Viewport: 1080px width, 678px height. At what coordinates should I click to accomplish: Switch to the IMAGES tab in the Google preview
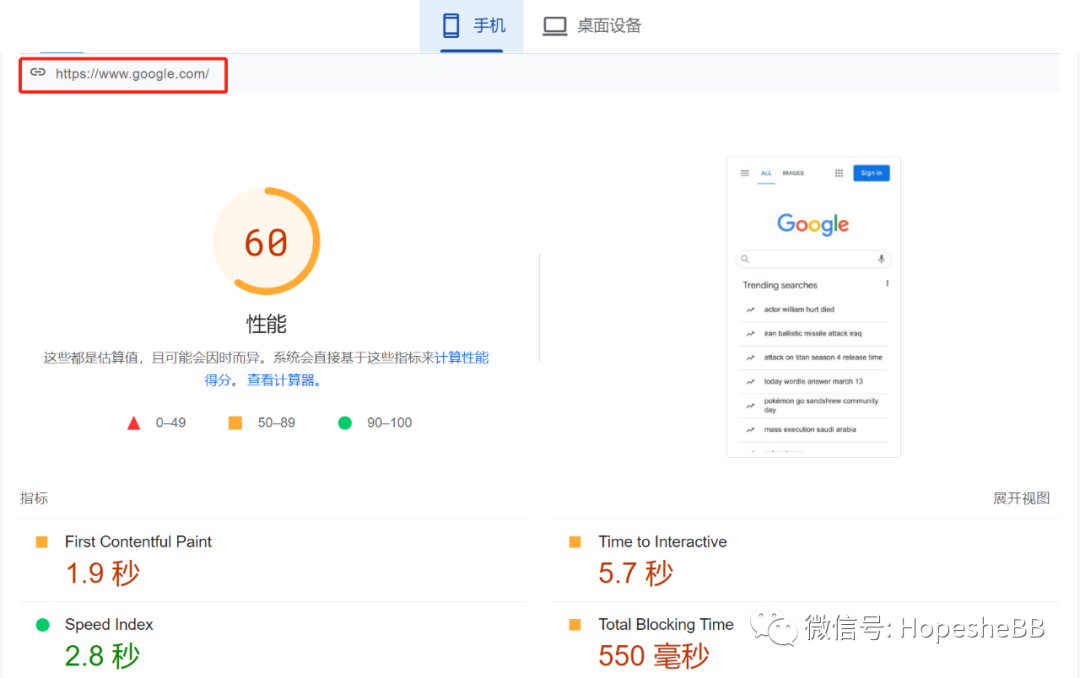(x=794, y=173)
